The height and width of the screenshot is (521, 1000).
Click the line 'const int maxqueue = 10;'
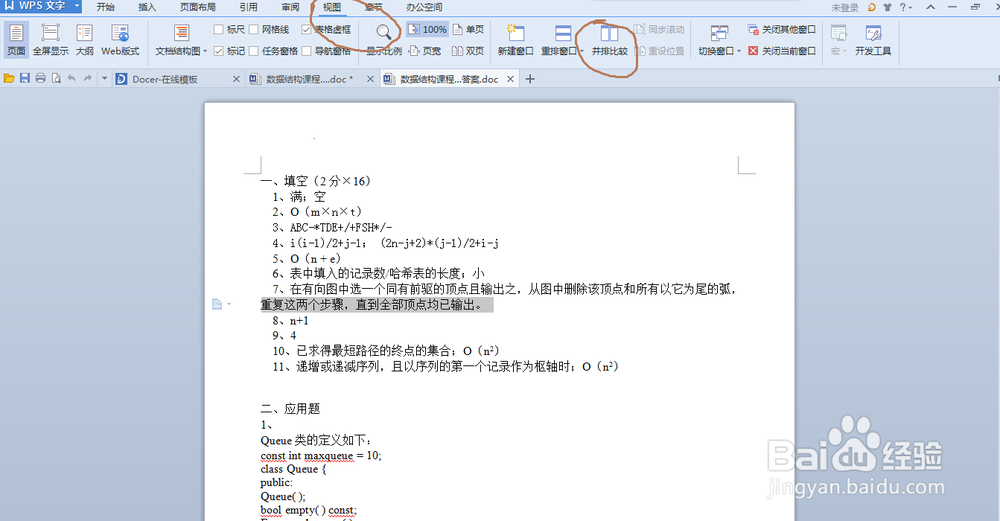[321, 455]
